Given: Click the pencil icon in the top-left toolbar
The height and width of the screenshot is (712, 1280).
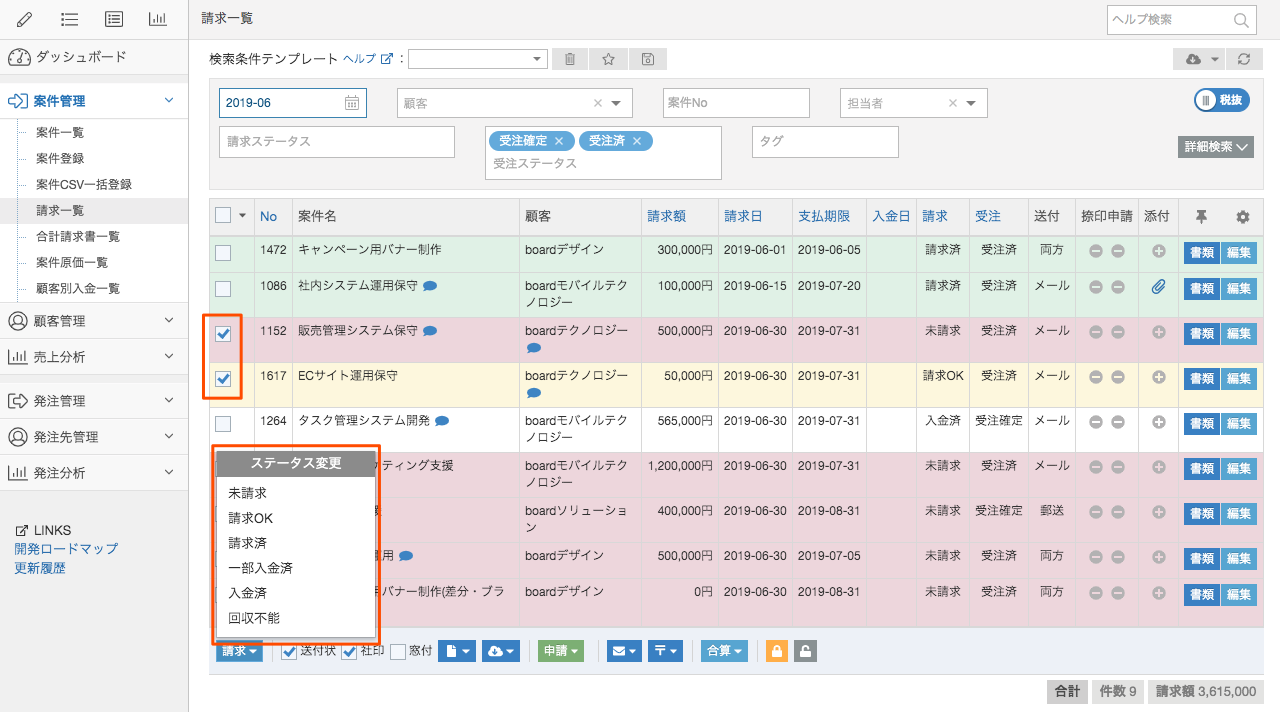Looking at the screenshot, I should [24, 19].
